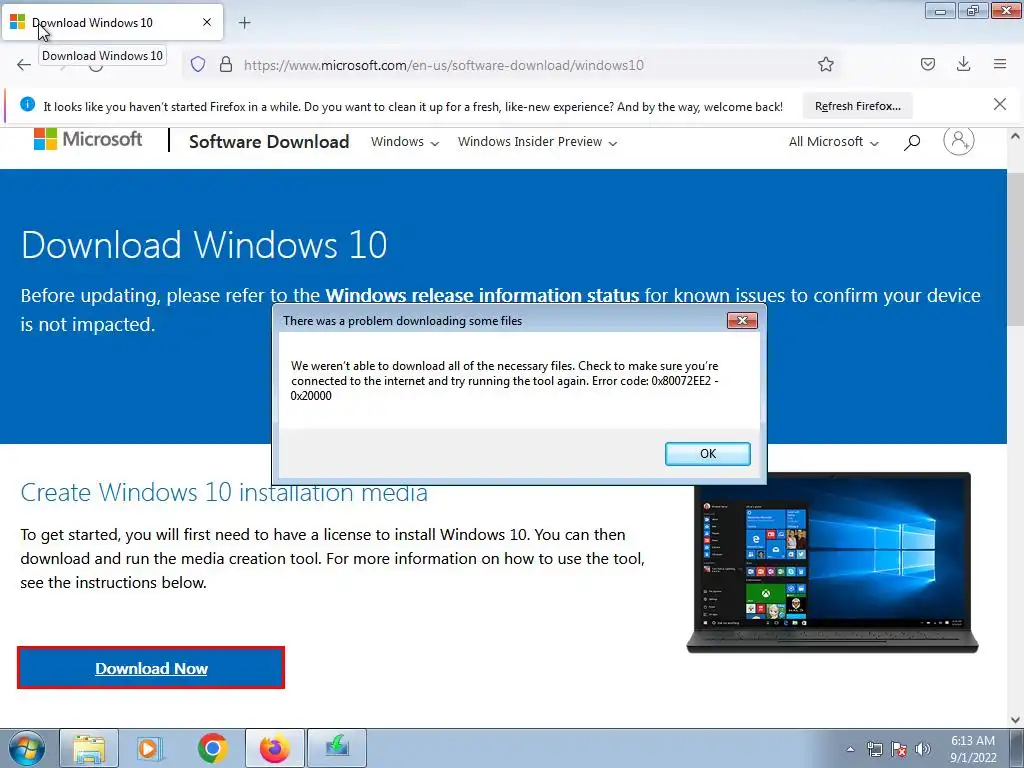Open the Save to Pocket icon
Image resolution: width=1024 pixels, height=768 pixels.
[927, 64]
